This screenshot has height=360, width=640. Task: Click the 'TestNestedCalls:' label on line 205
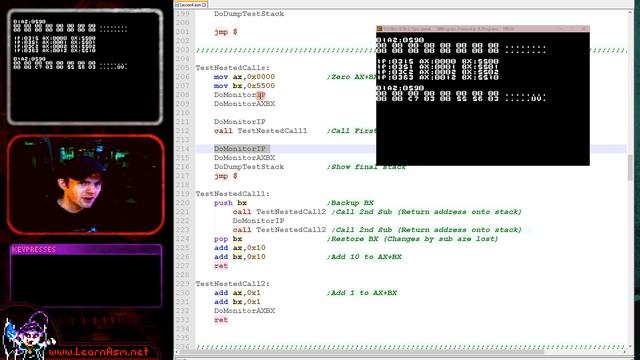[x=233, y=68]
